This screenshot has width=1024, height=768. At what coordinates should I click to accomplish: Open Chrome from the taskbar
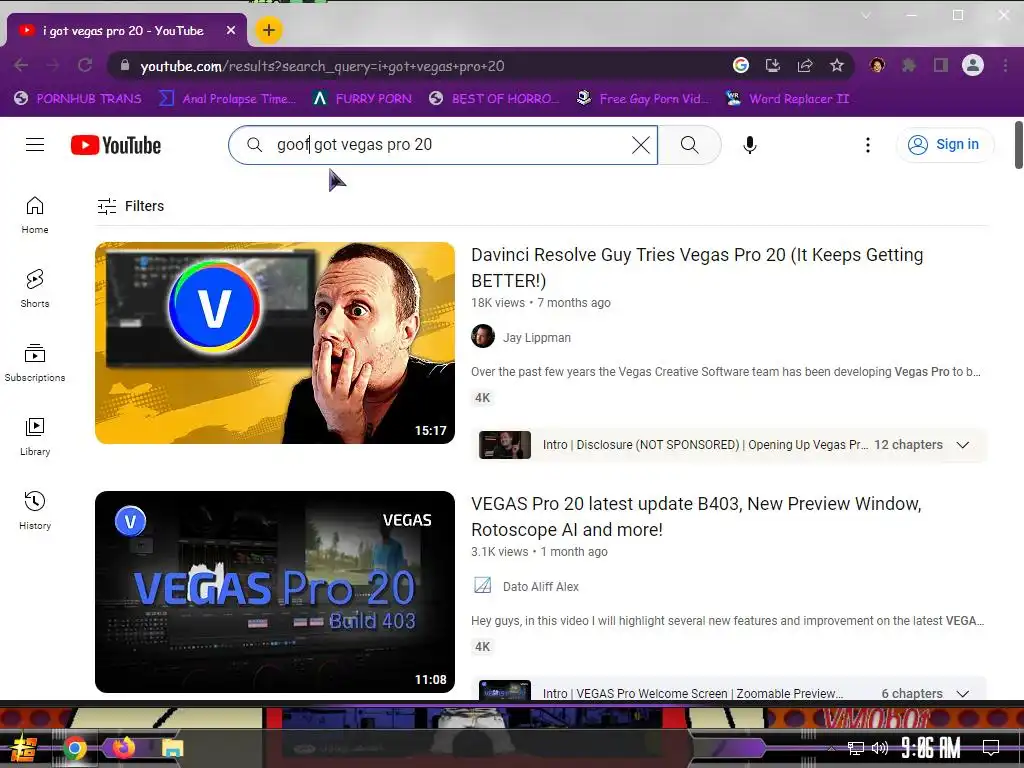click(x=75, y=748)
